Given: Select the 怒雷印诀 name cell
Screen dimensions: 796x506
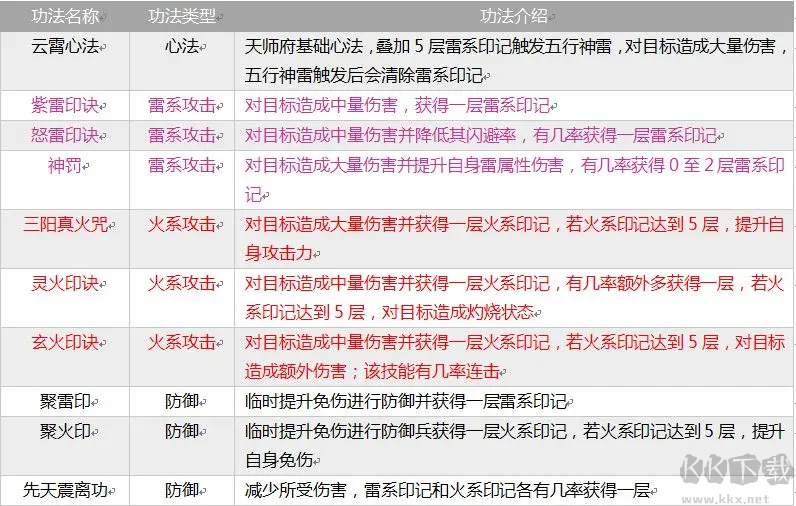Looking at the screenshot, I should (x=65, y=136).
